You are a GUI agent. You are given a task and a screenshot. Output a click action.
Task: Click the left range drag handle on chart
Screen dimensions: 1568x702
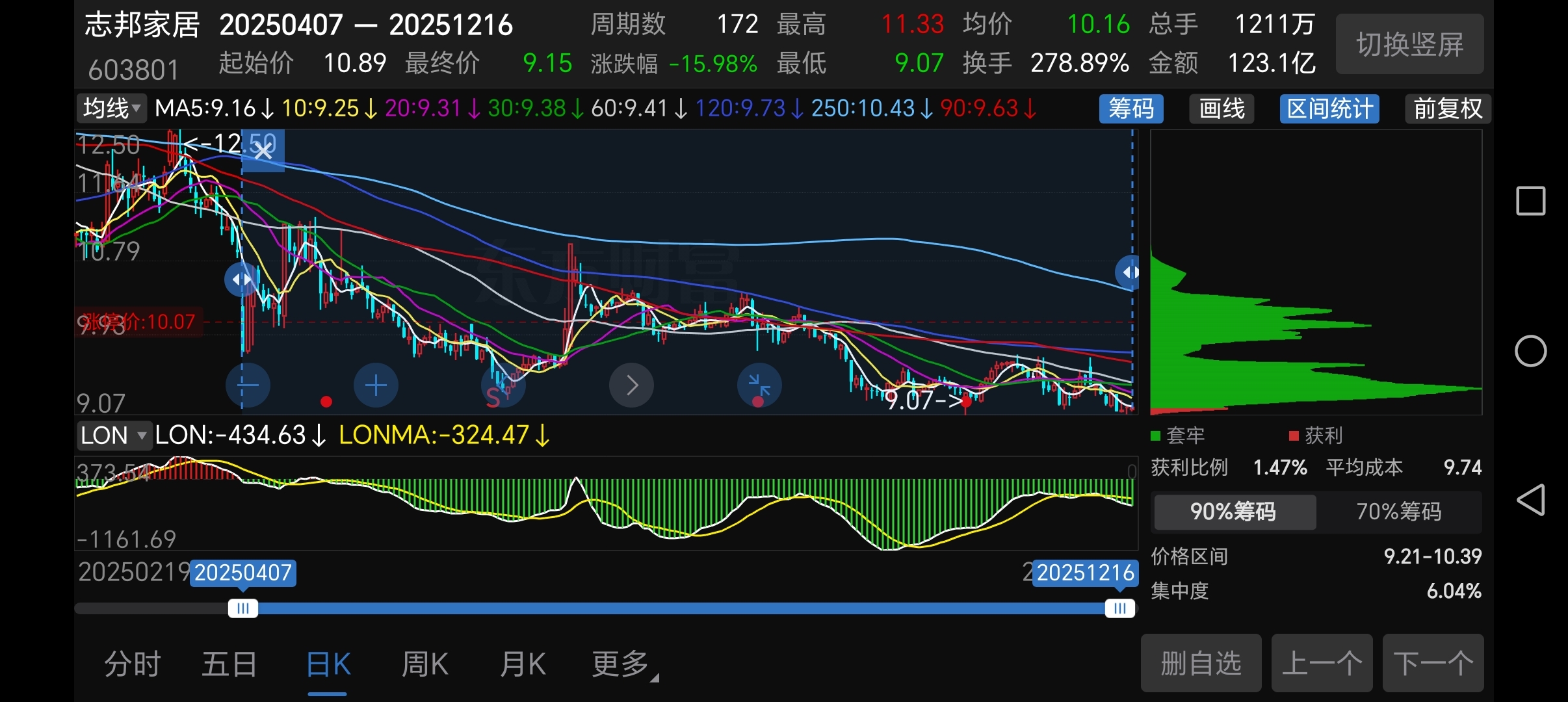[241, 279]
